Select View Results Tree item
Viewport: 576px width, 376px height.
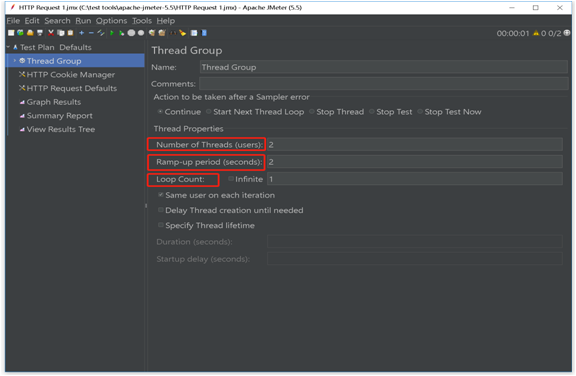[x=61, y=129]
